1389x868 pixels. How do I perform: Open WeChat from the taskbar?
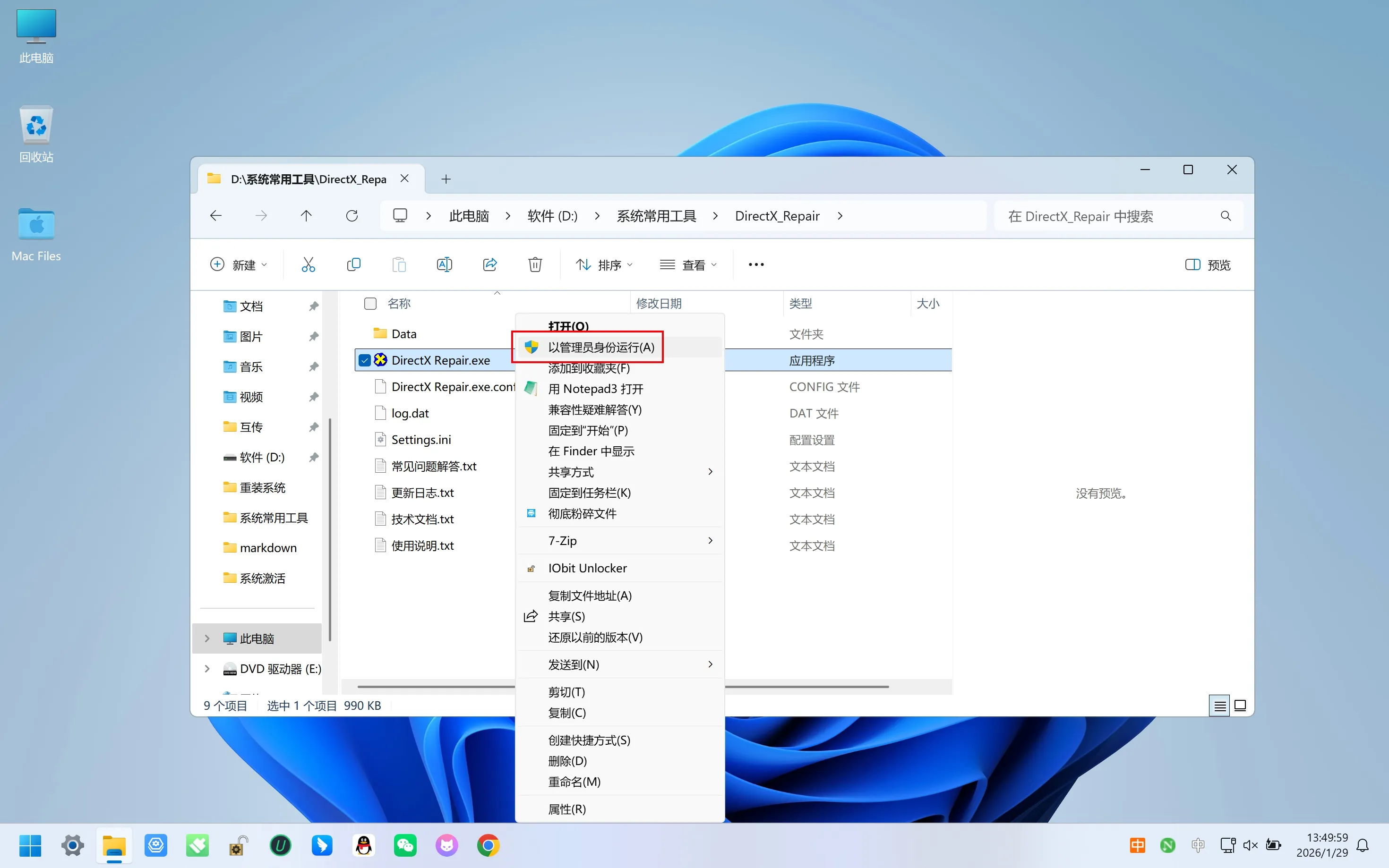(405, 846)
